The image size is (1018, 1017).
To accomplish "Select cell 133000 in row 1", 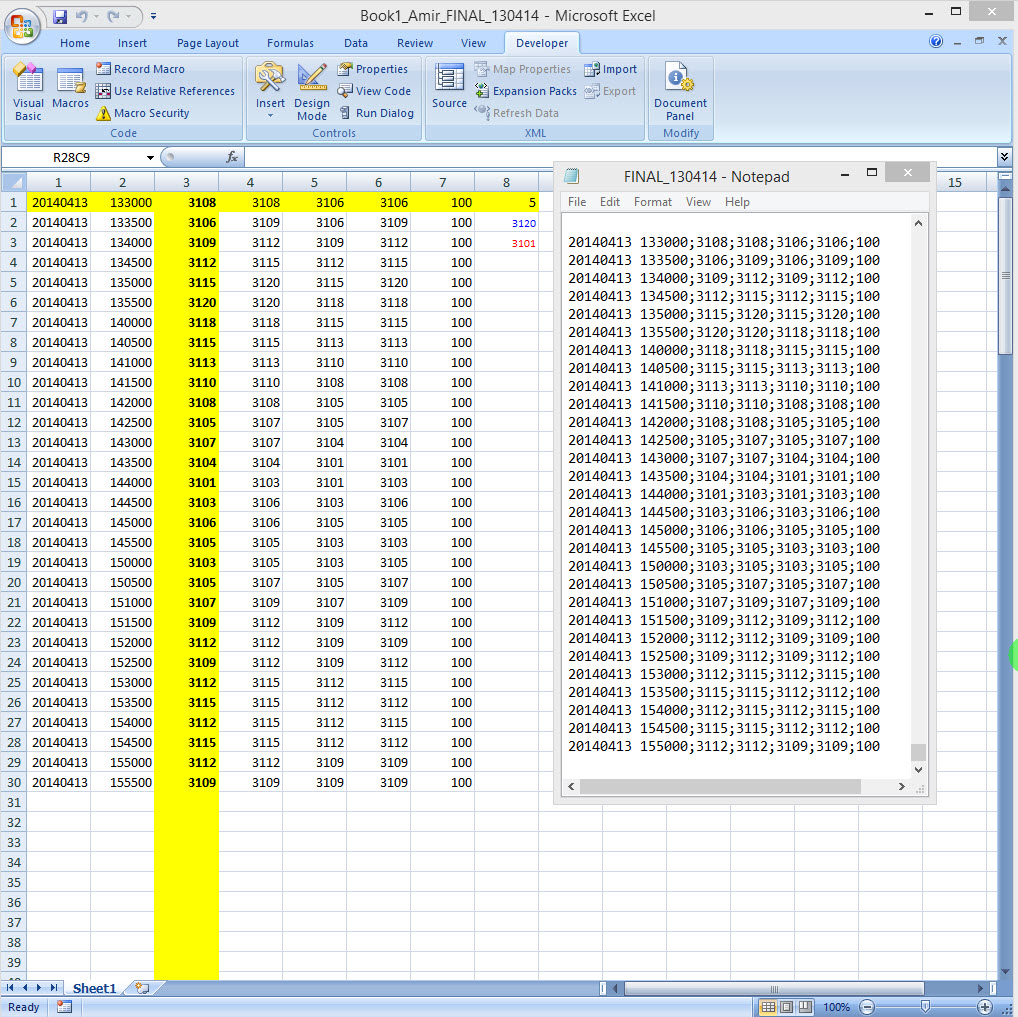I will 123,203.
